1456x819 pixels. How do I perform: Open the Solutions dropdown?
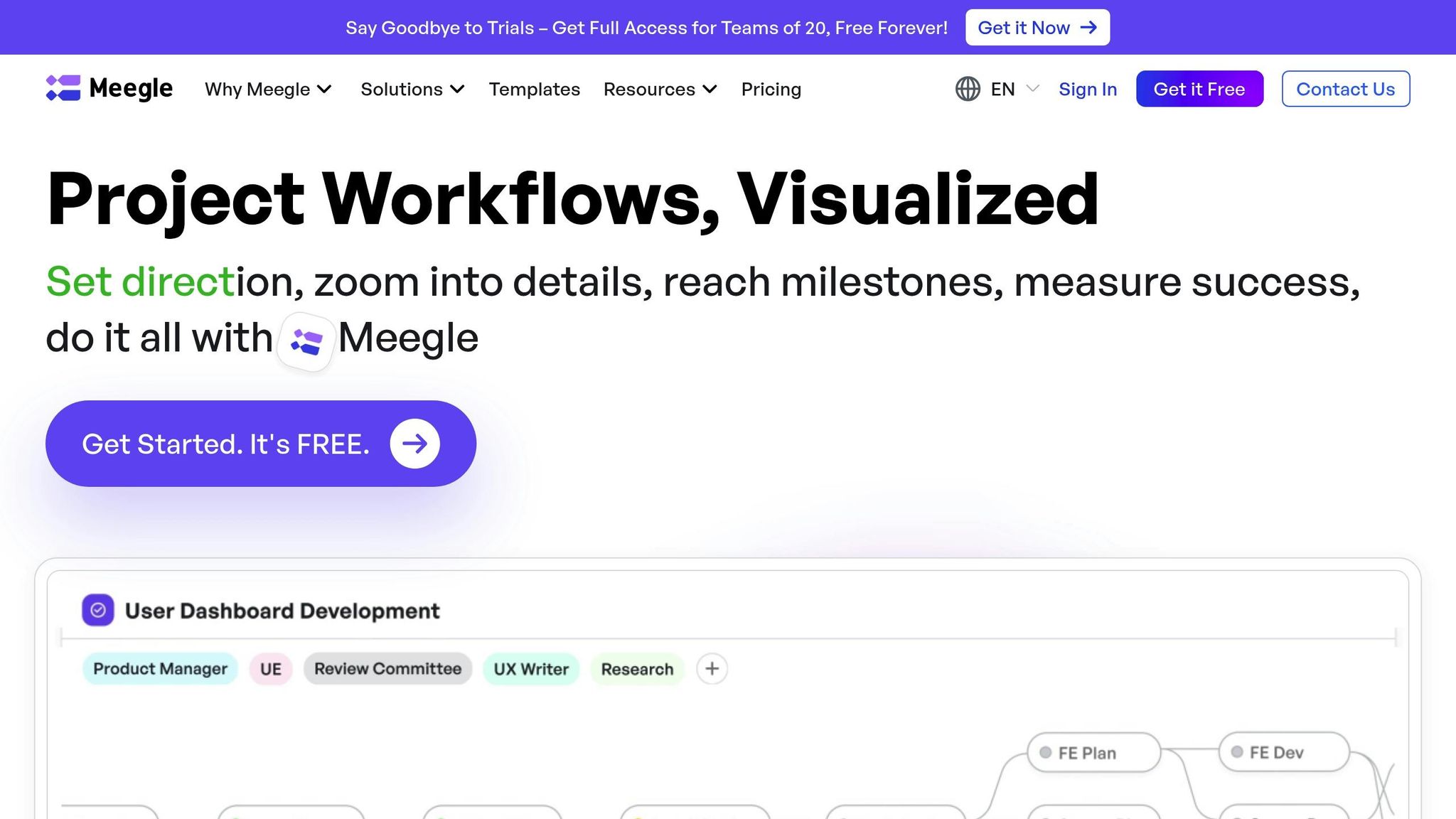pos(412,89)
